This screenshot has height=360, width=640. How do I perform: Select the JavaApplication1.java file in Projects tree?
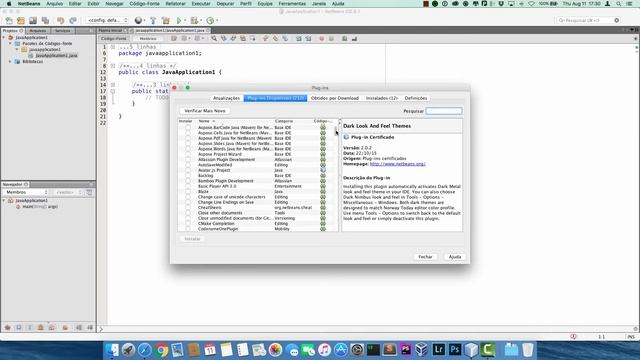pyautogui.click(x=56, y=56)
